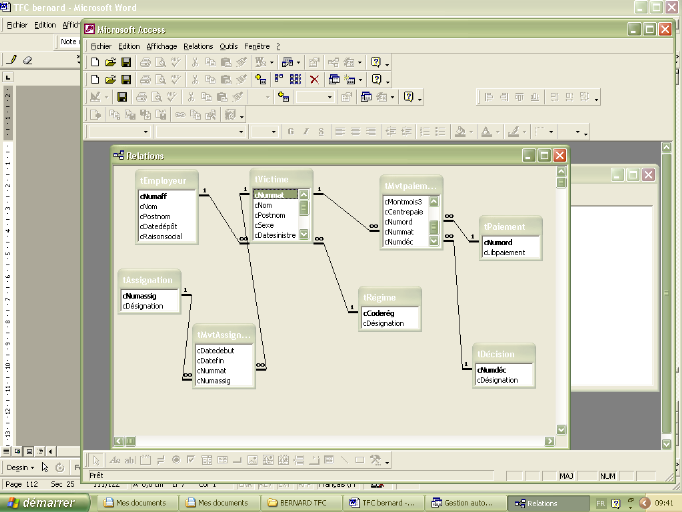Open the Relations menu
682x512 pixels.
(198, 46)
